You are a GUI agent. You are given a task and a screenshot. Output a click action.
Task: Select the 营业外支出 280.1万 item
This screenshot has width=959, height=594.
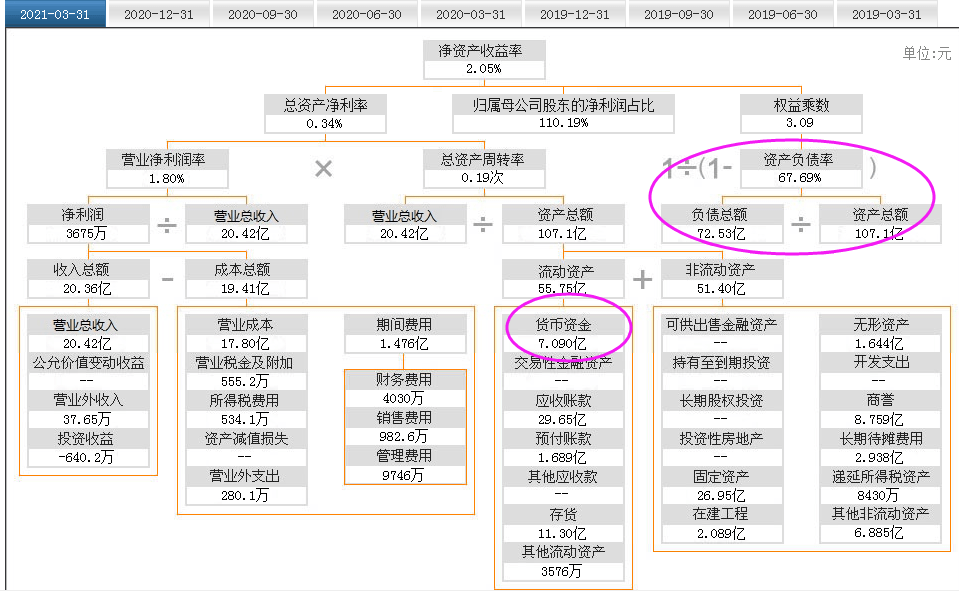tap(246, 486)
